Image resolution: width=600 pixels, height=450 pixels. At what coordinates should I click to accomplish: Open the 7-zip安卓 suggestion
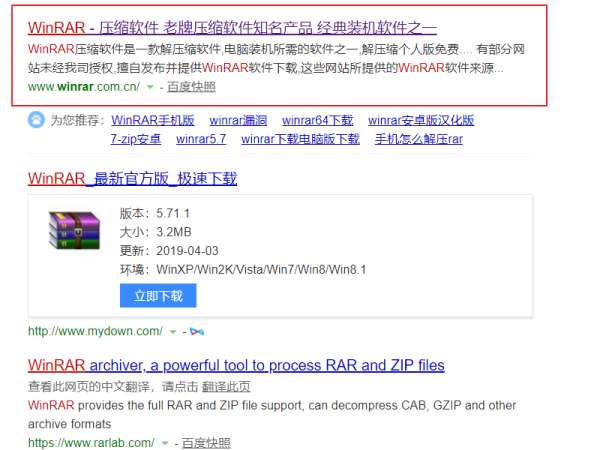click(x=136, y=139)
